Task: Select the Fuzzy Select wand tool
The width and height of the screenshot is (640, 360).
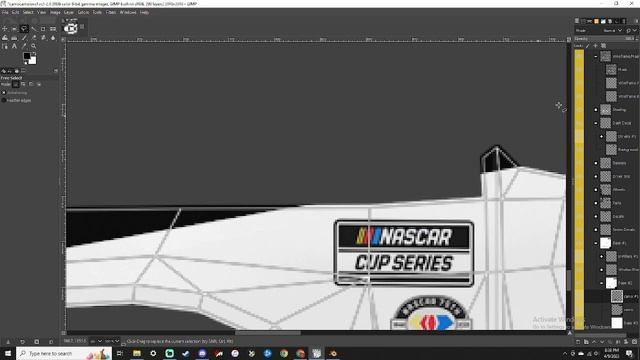Action: (34, 29)
